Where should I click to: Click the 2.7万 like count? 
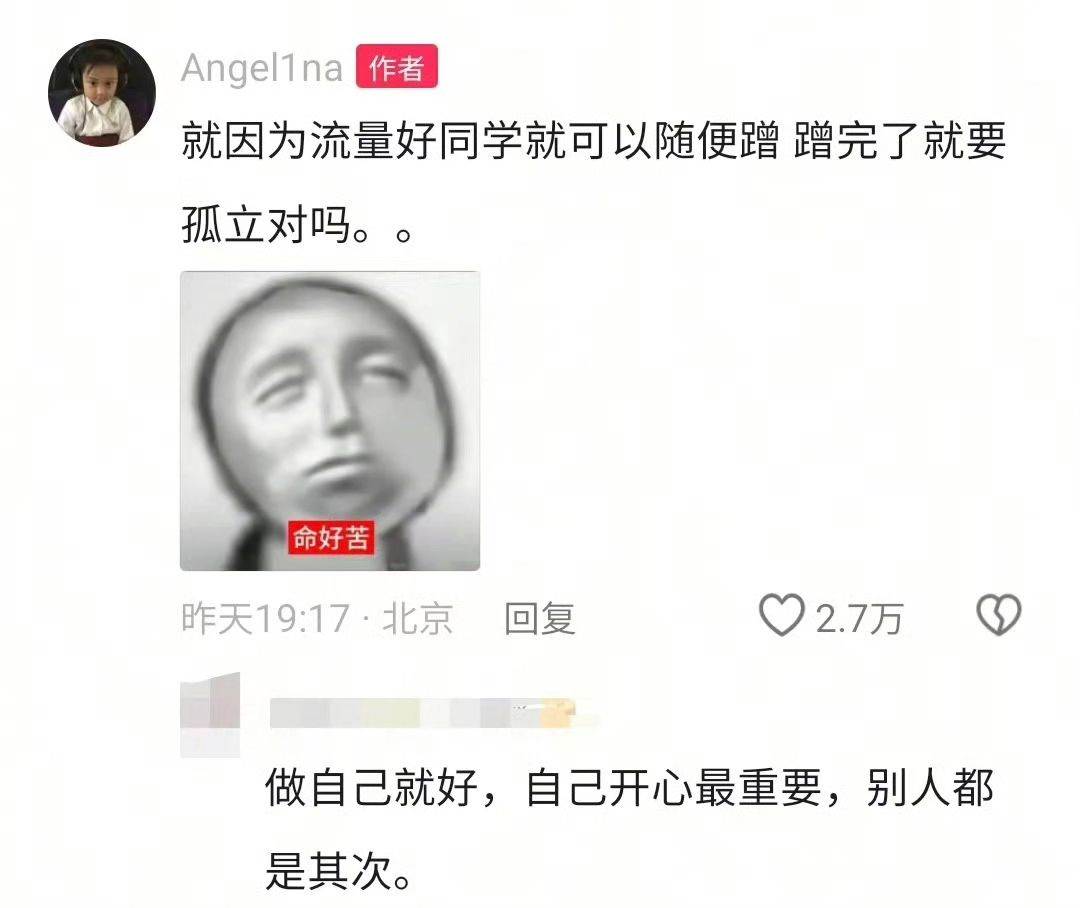tap(859, 618)
